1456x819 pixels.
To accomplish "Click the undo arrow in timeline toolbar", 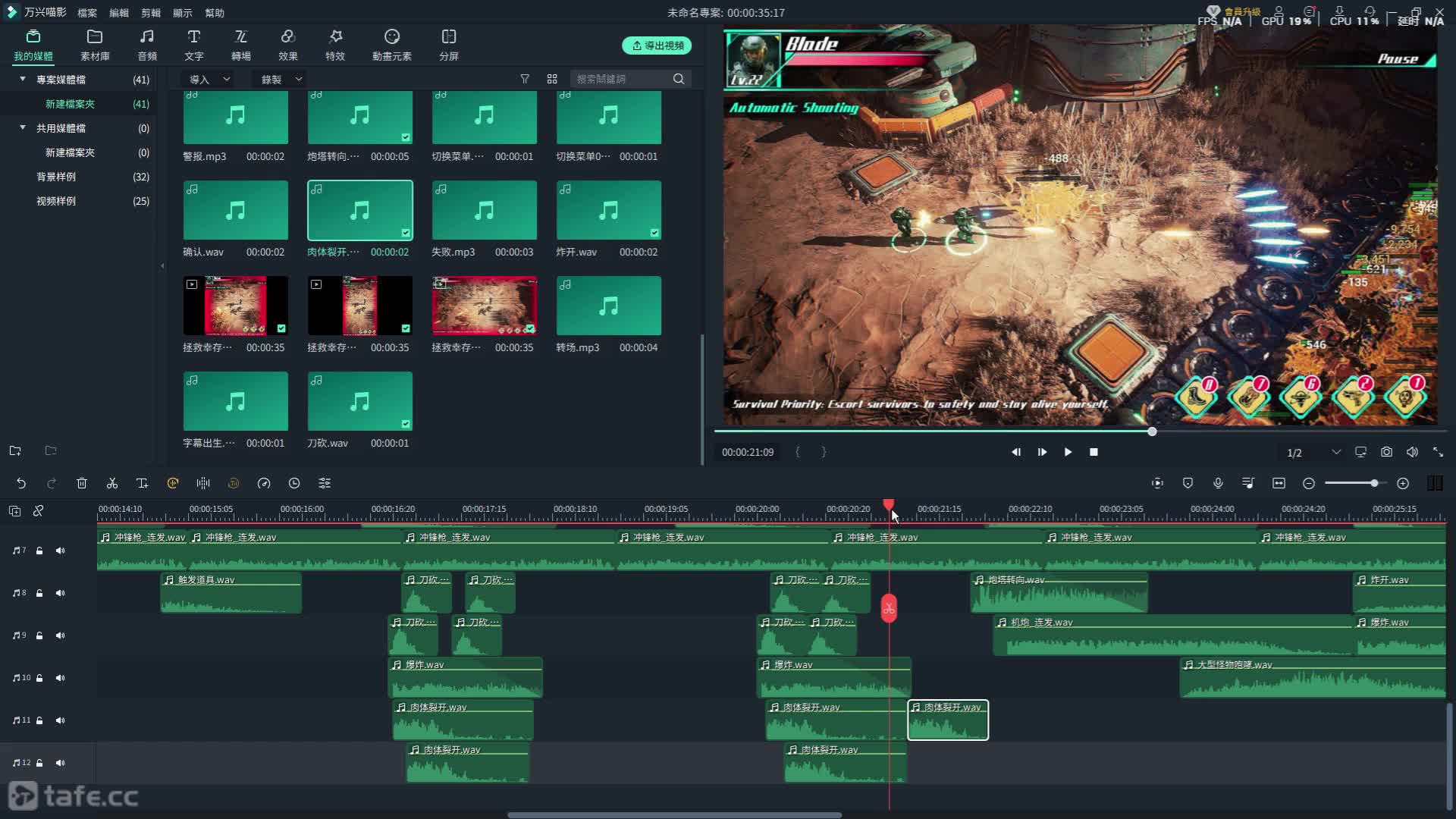I will click(x=21, y=483).
